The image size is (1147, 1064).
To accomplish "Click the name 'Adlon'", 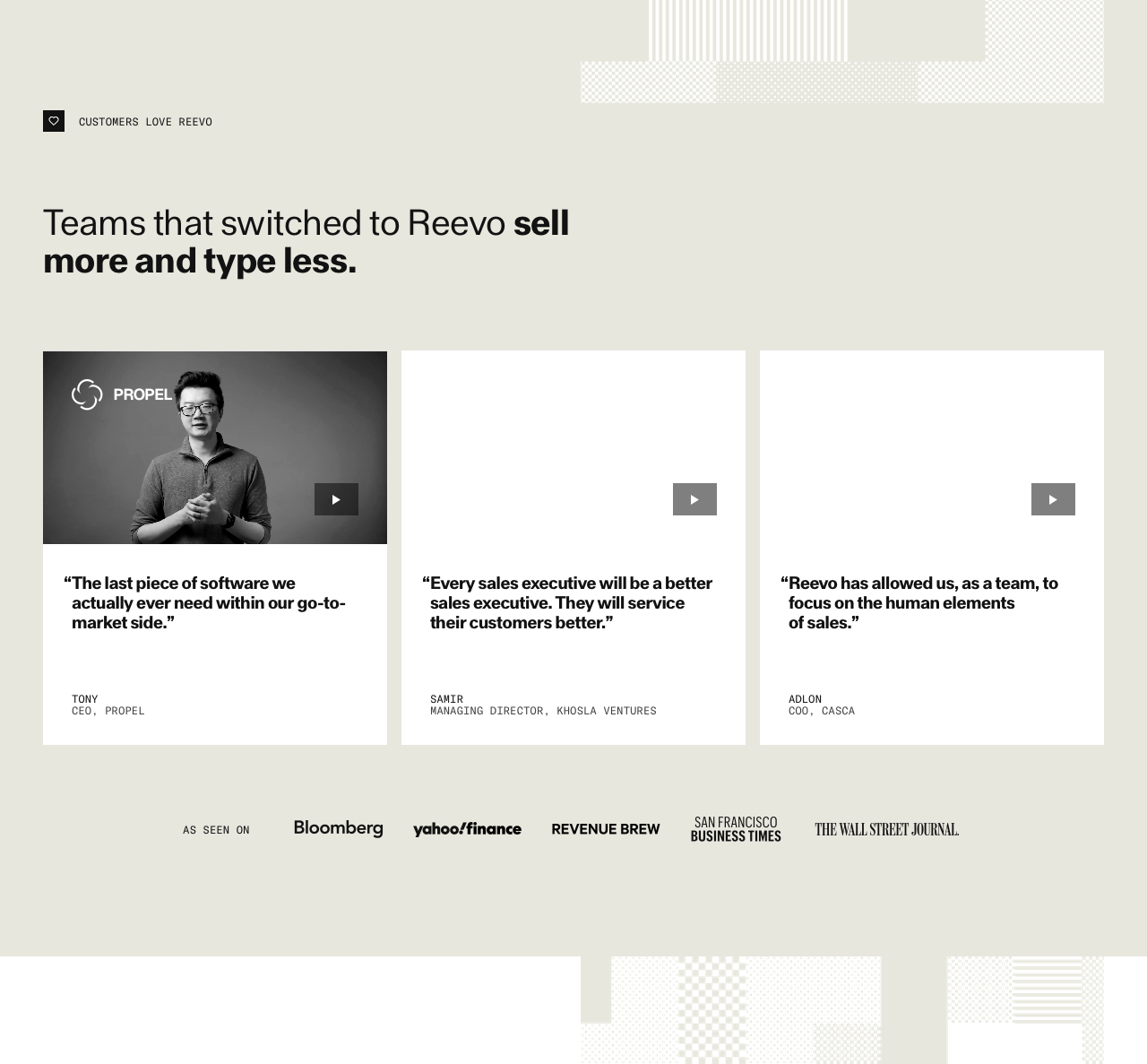I will point(805,699).
